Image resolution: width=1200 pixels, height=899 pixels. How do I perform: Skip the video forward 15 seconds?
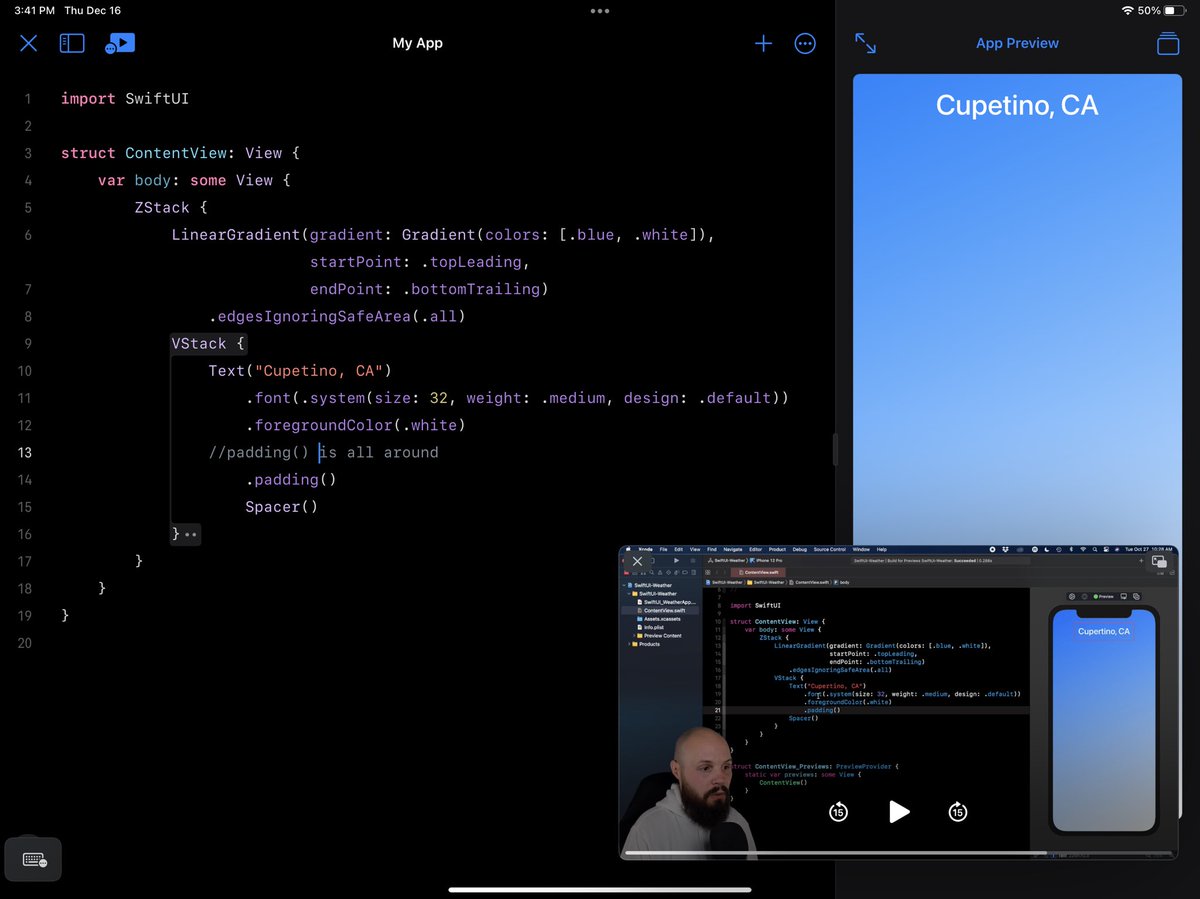[957, 812]
